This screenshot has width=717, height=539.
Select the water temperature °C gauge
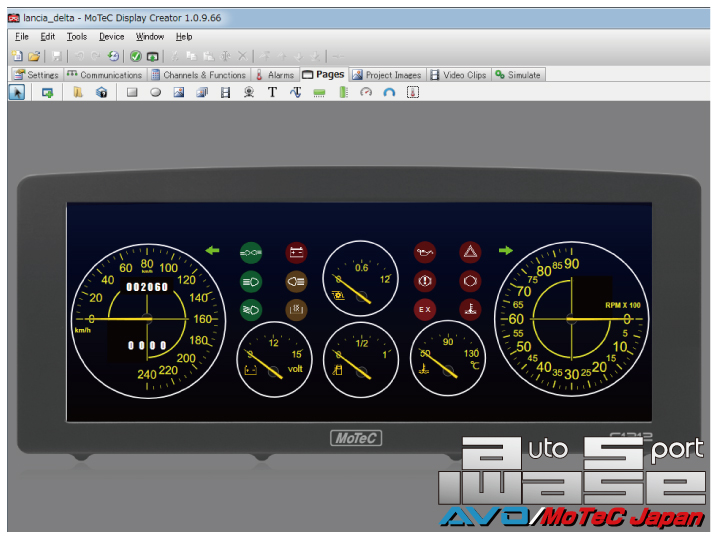click(448, 358)
